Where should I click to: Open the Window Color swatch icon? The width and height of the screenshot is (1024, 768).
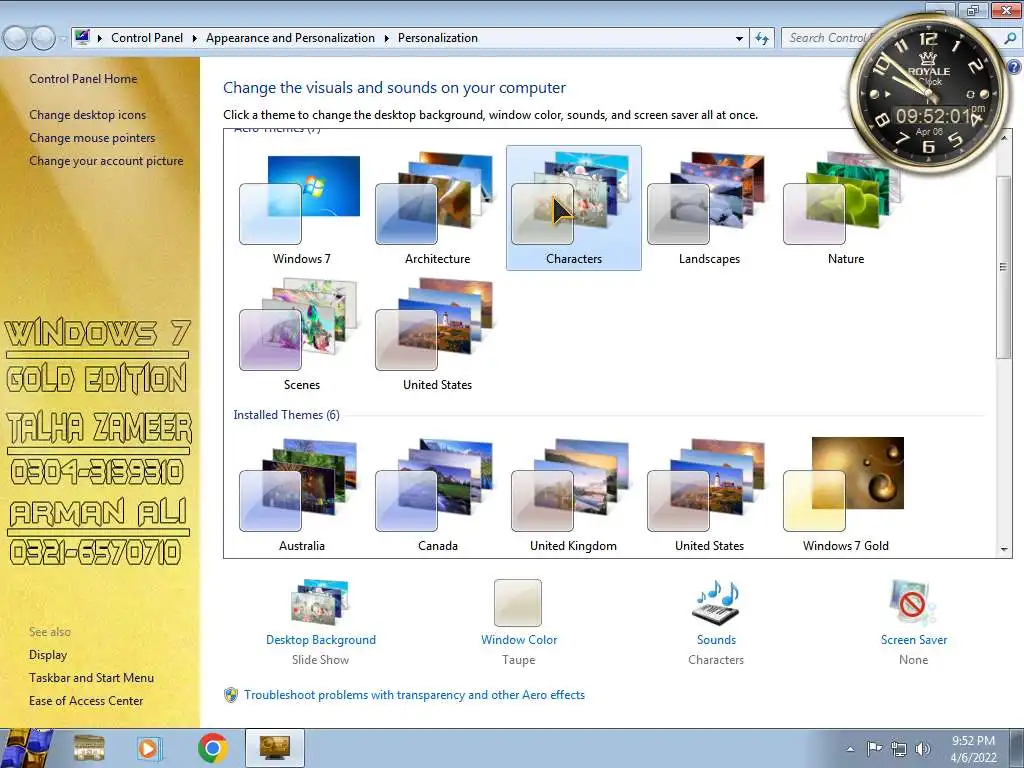point(518,603)
